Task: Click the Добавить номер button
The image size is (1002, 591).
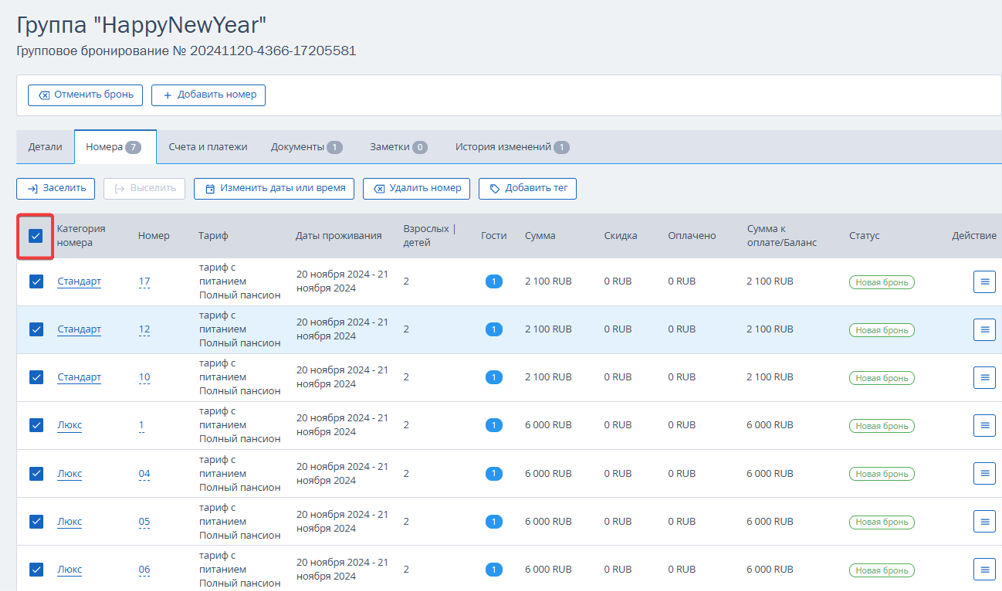Action: (208, 95)
